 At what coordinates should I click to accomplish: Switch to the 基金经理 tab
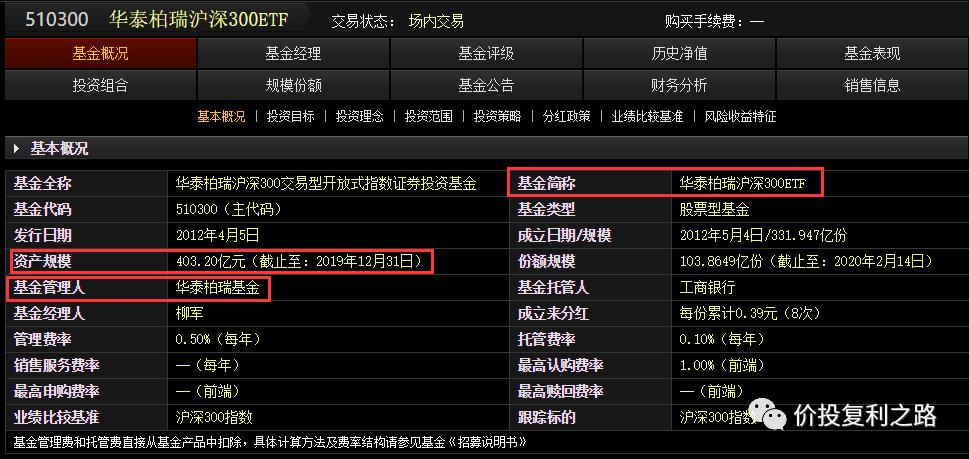293,53
